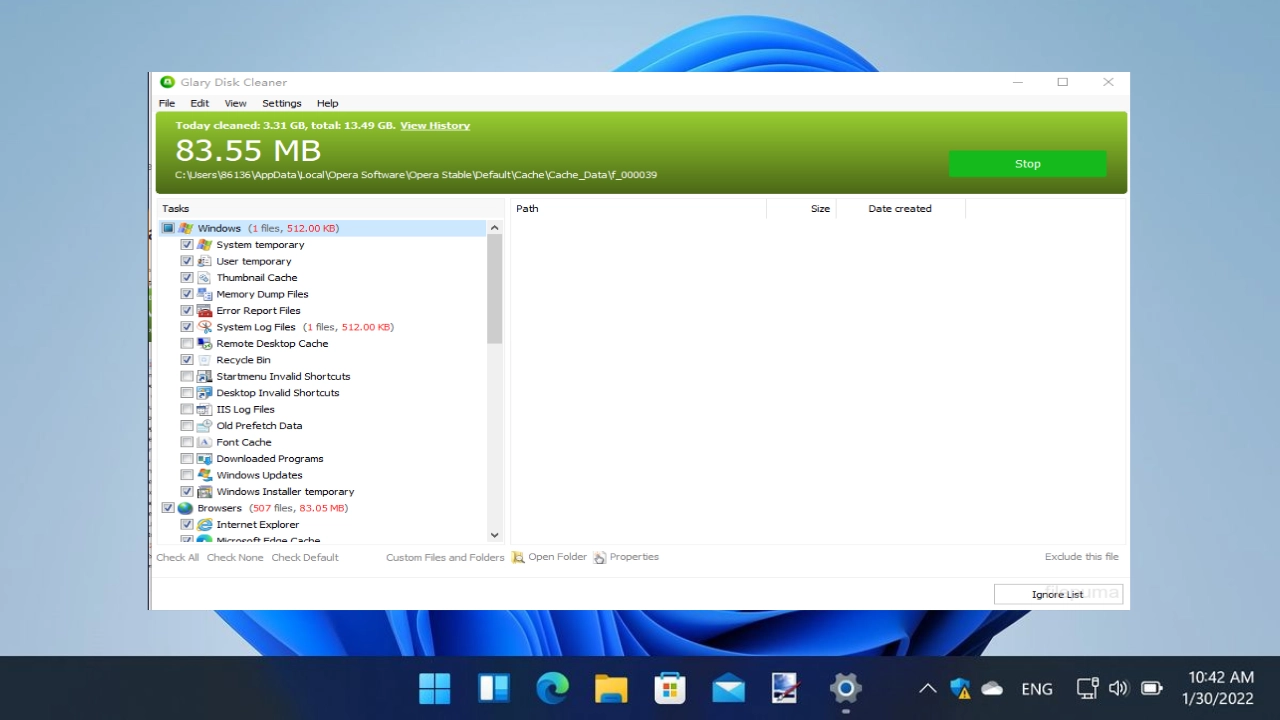1280x720 pixels.
Task: Click the Glary Disk Cleaner title icon
Action: coord(168,82)
